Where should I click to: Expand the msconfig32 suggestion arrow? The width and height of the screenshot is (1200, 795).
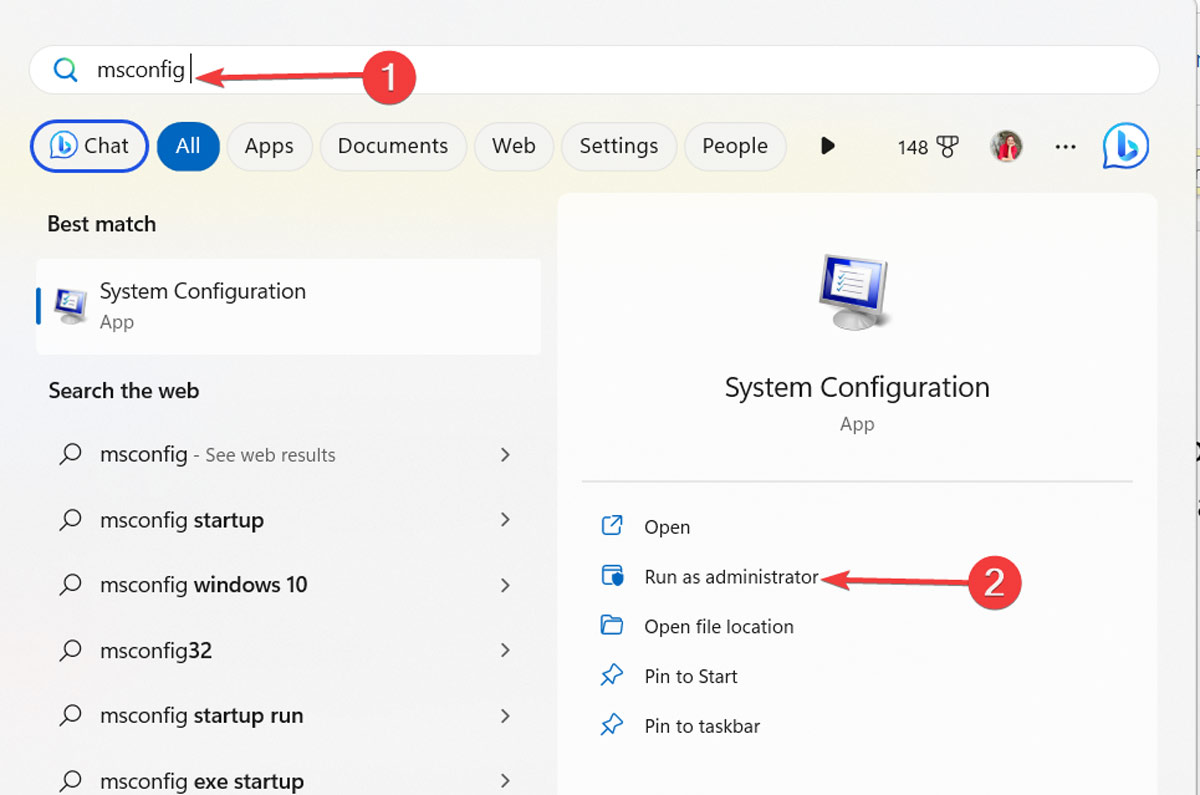[506, 650]
